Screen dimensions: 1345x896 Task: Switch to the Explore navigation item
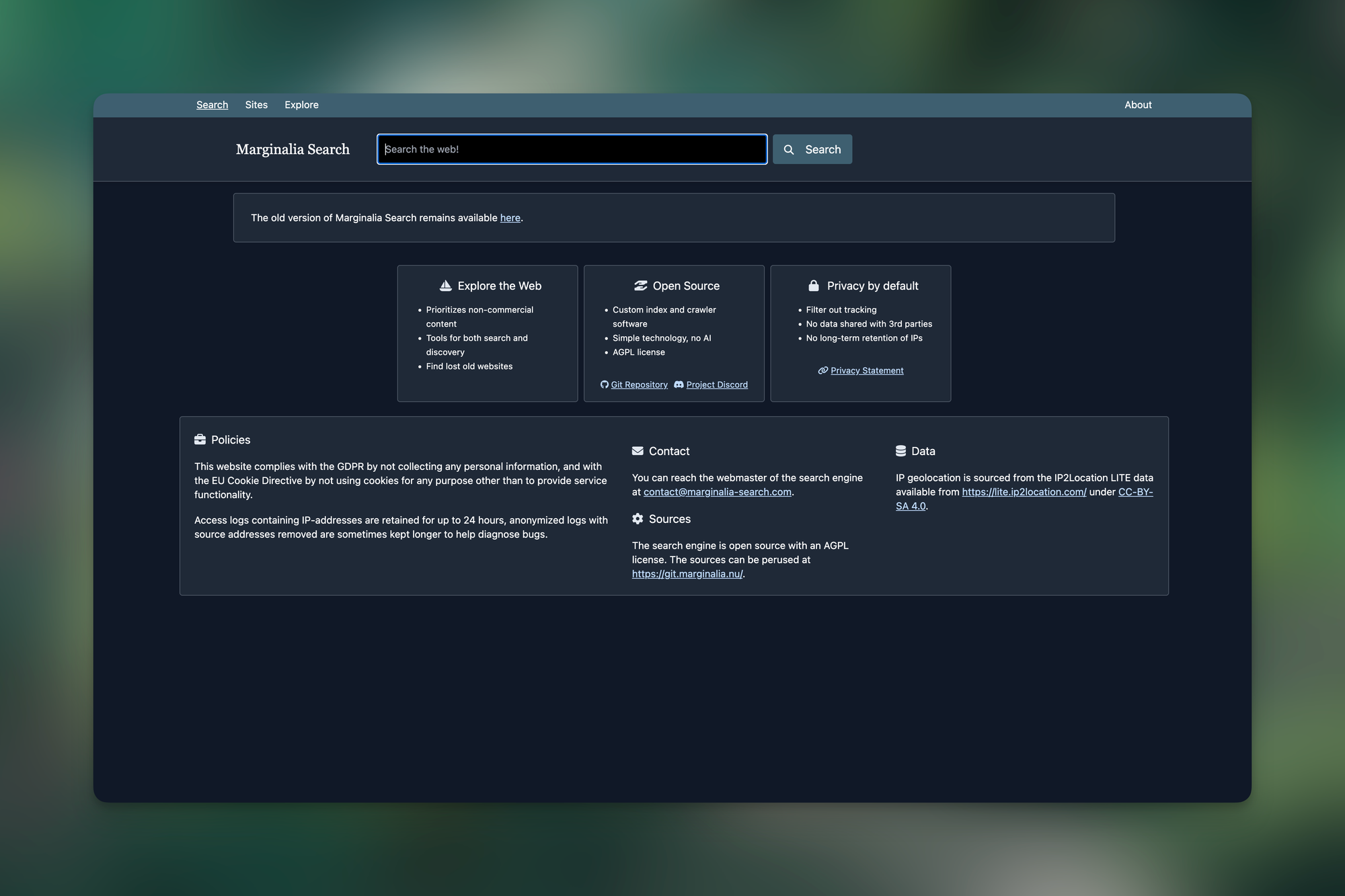[301, 105]
